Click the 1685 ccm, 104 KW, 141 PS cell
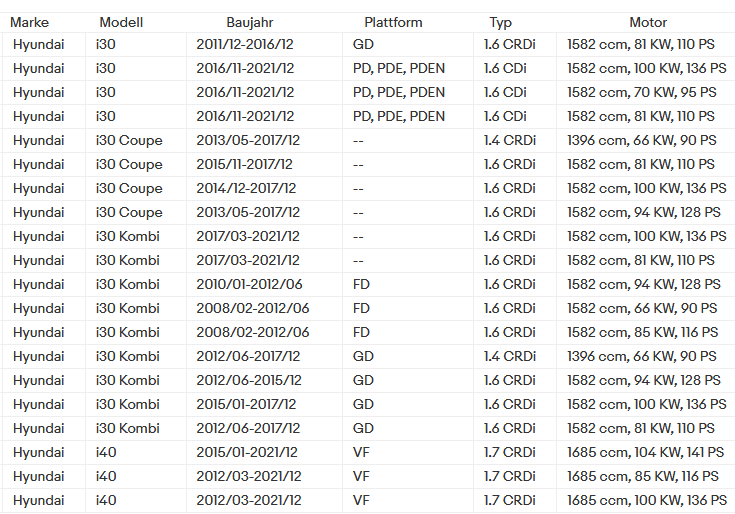This screenshot has width=735, height=514. point(645,453)
